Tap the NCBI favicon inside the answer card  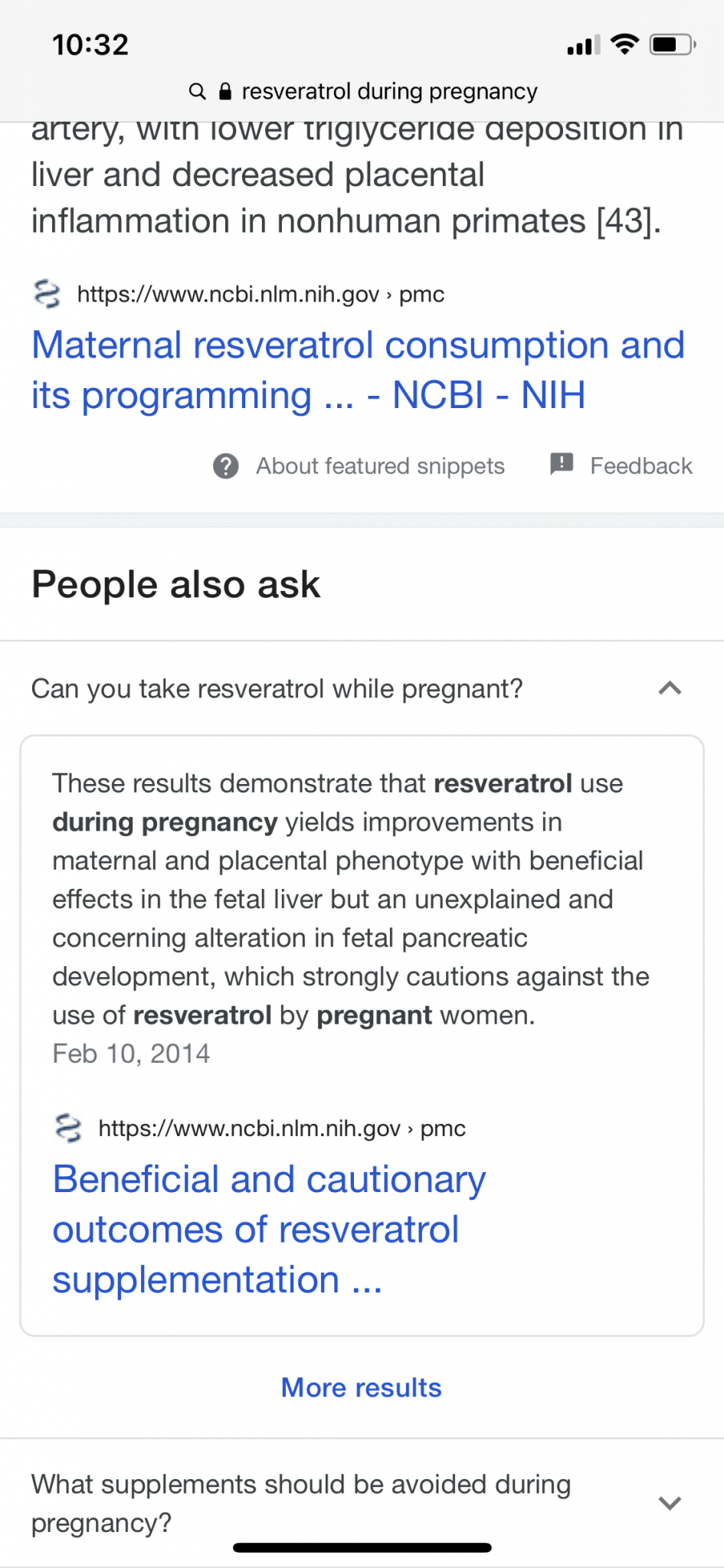(69, 1128)
